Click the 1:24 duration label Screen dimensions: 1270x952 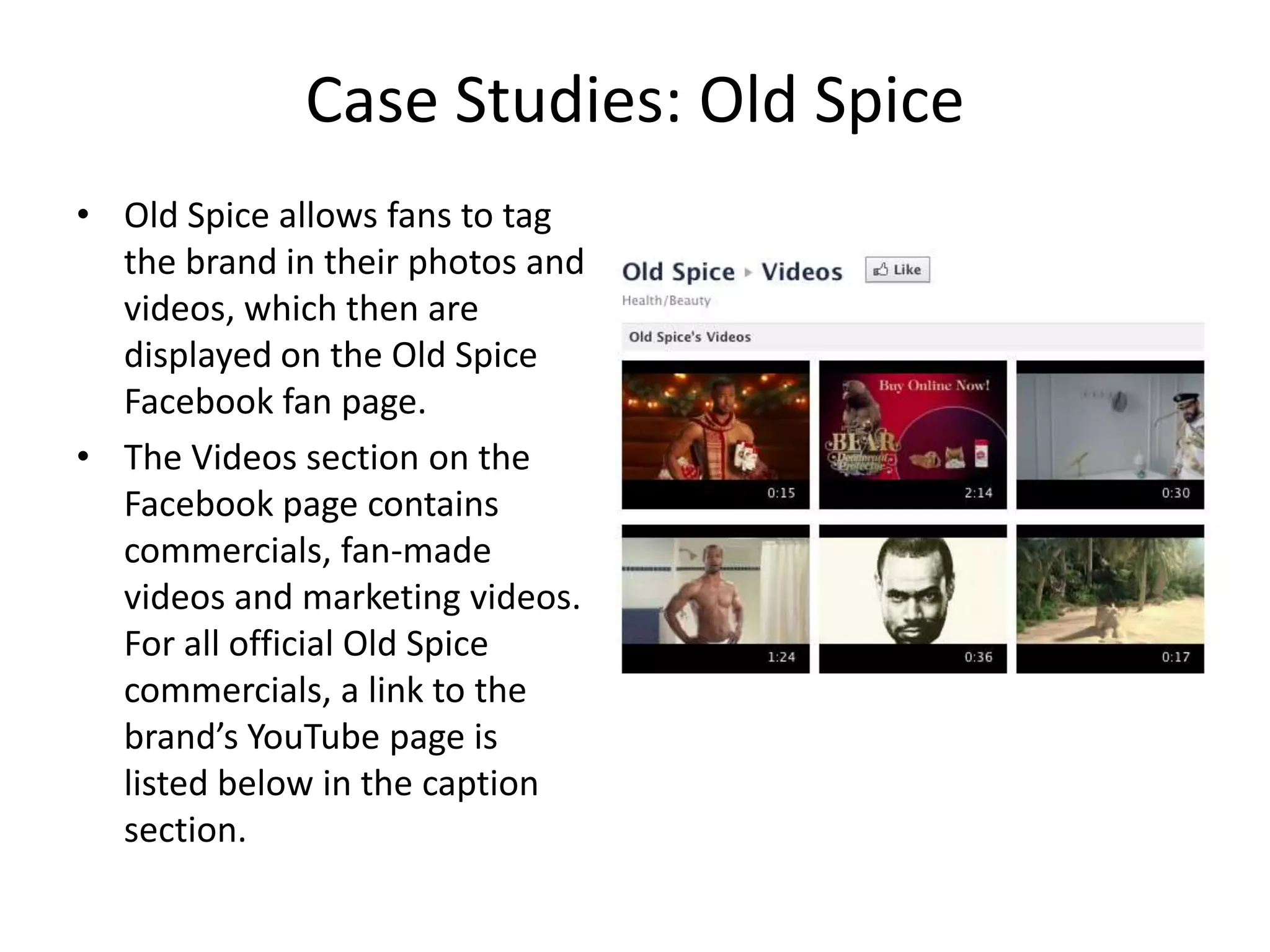[781, 657]
